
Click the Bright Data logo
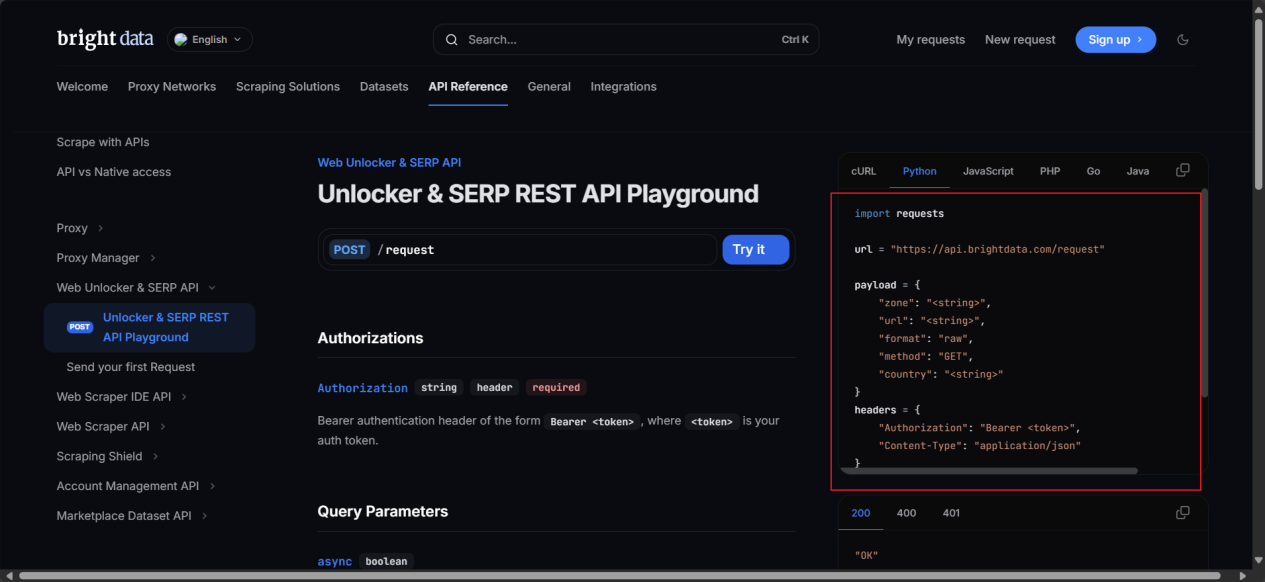(105, 39)
